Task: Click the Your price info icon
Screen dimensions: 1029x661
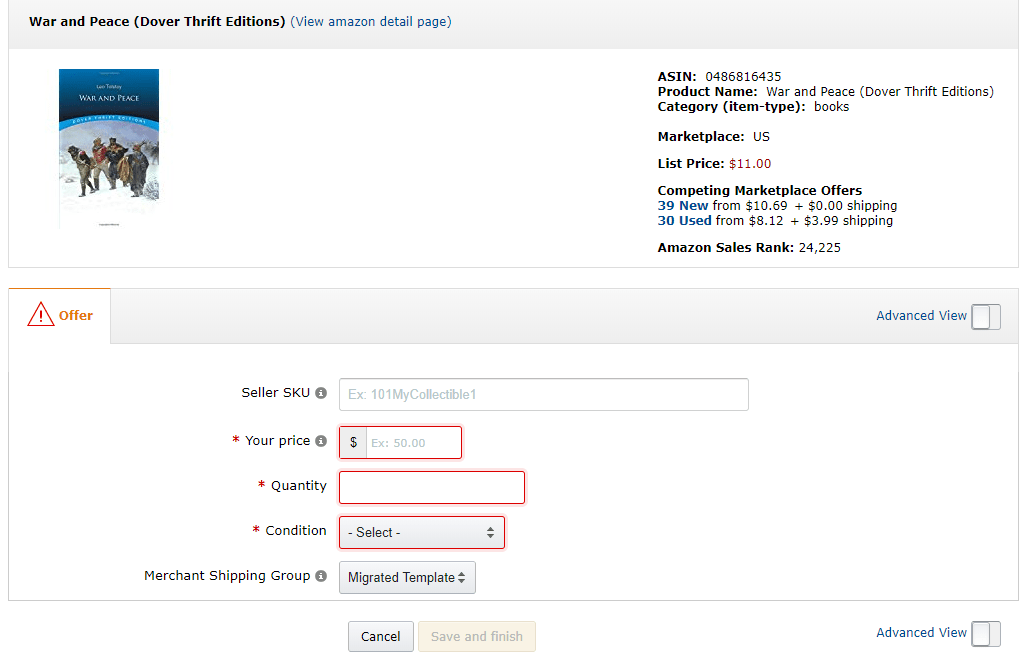Action: point(320,440)
